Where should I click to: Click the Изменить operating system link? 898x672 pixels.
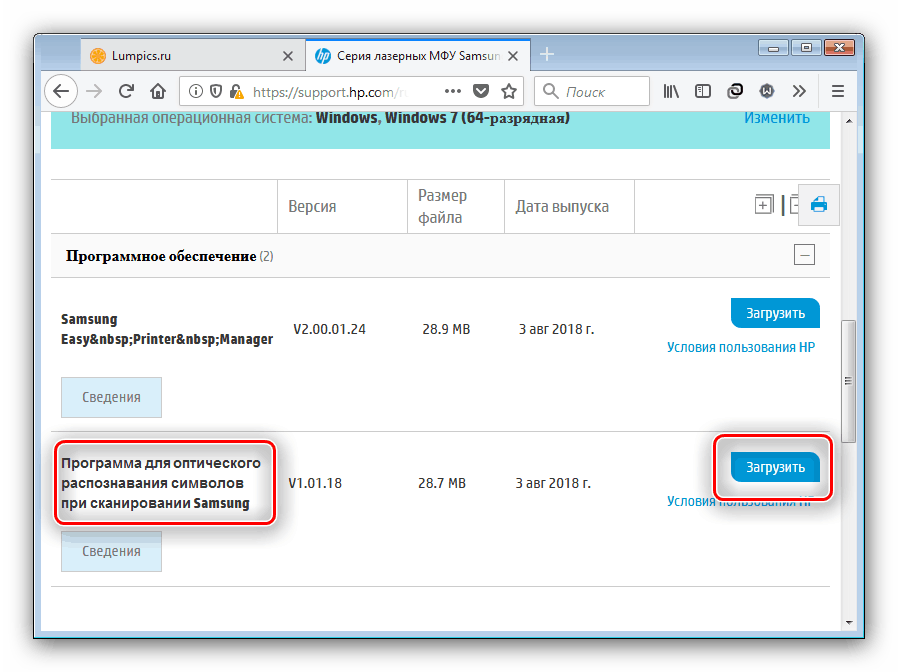point(776,117)
